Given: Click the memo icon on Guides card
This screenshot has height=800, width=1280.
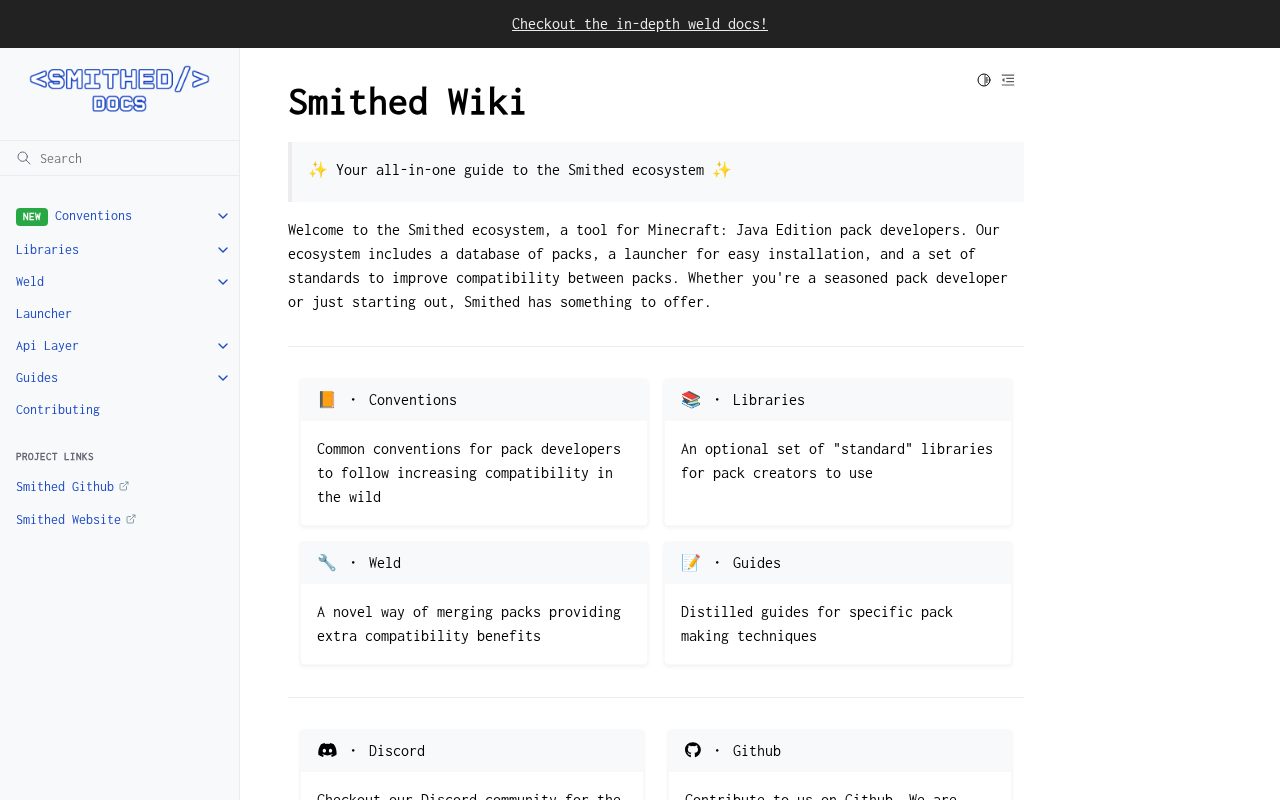Looking at the screenshot, I should click(691, 562).
